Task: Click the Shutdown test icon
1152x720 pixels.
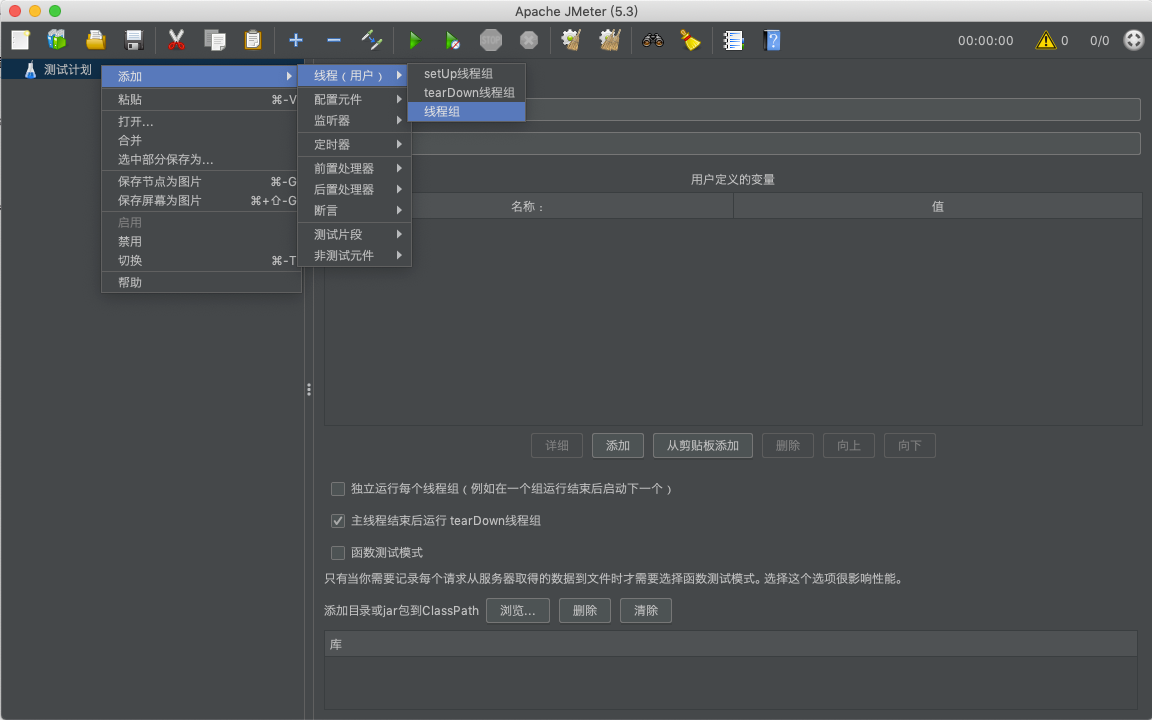Action: pyautogui.click(x=529, y=40)
